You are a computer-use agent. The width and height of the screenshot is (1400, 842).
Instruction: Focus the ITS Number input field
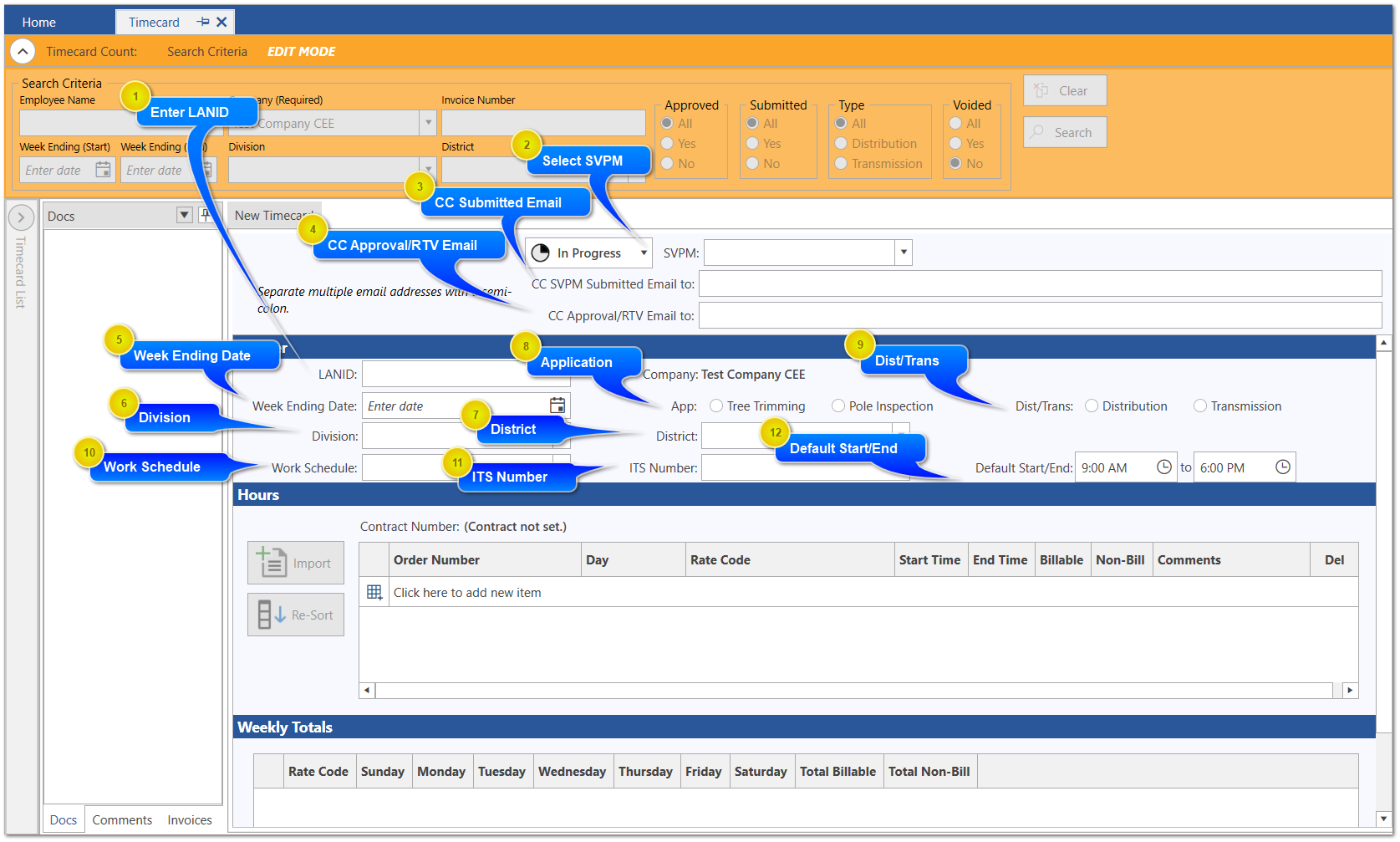click(805, 467)
